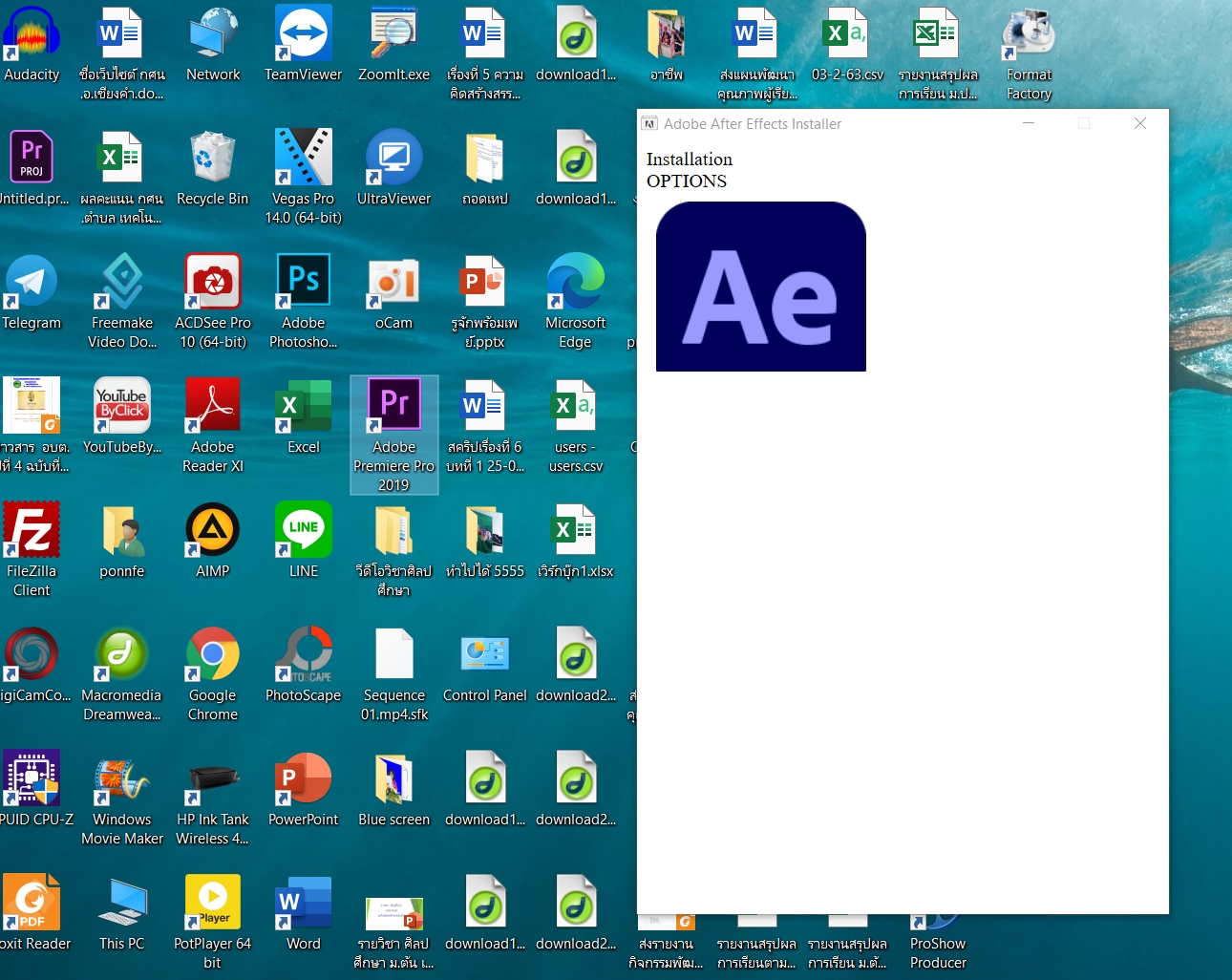Launch the Telegram desktop shortcut
This screenshot has width=1232, height=980.
[32, 292]
